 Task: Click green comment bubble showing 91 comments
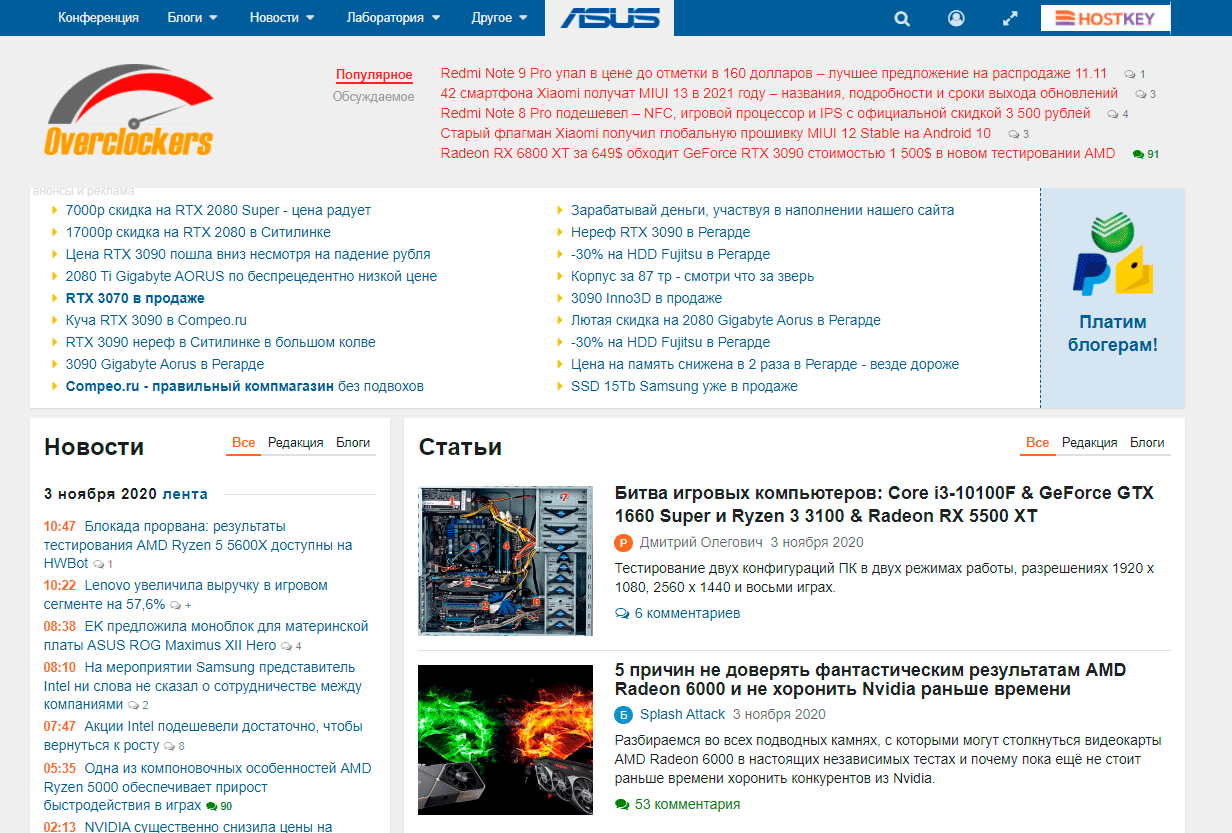tap(1145, 154)
